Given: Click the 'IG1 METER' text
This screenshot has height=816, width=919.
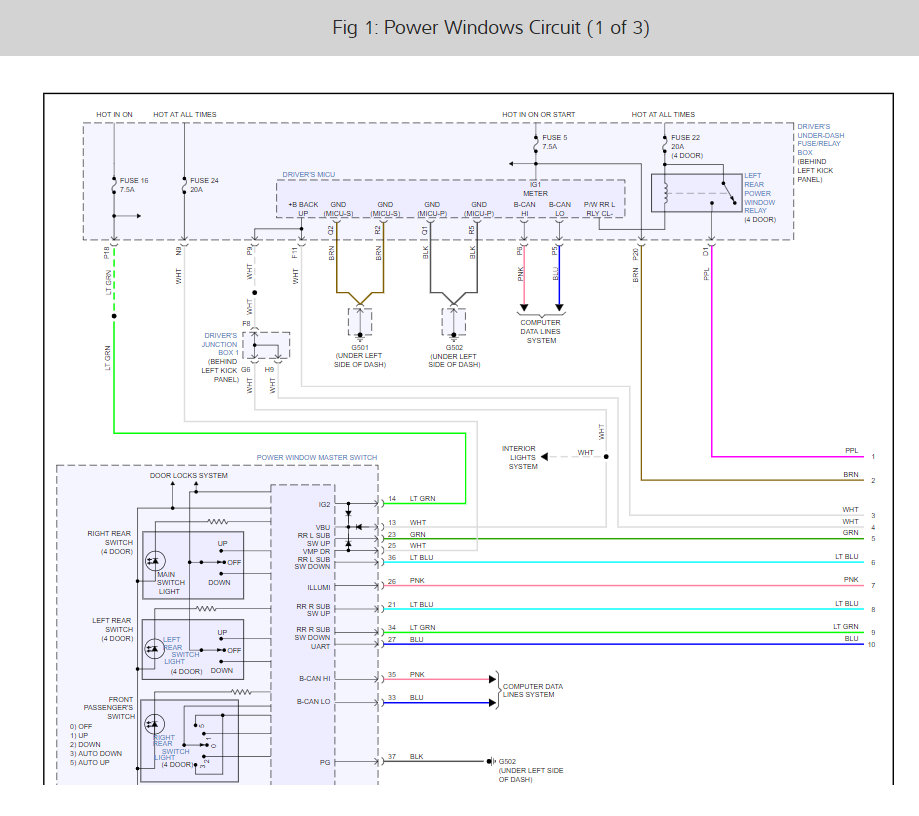Looking at the screenshot, I should point(536,189).
